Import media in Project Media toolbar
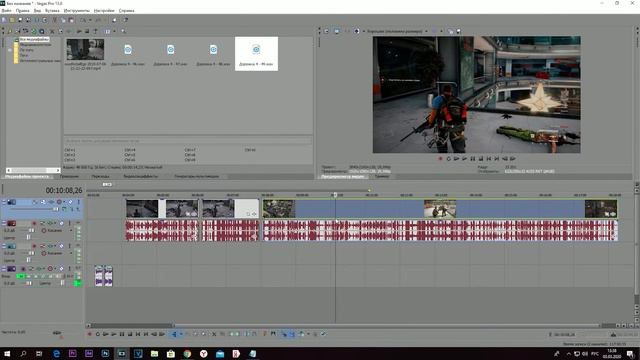The height and width of the screenshot is (360, 640). coord(10,31)
